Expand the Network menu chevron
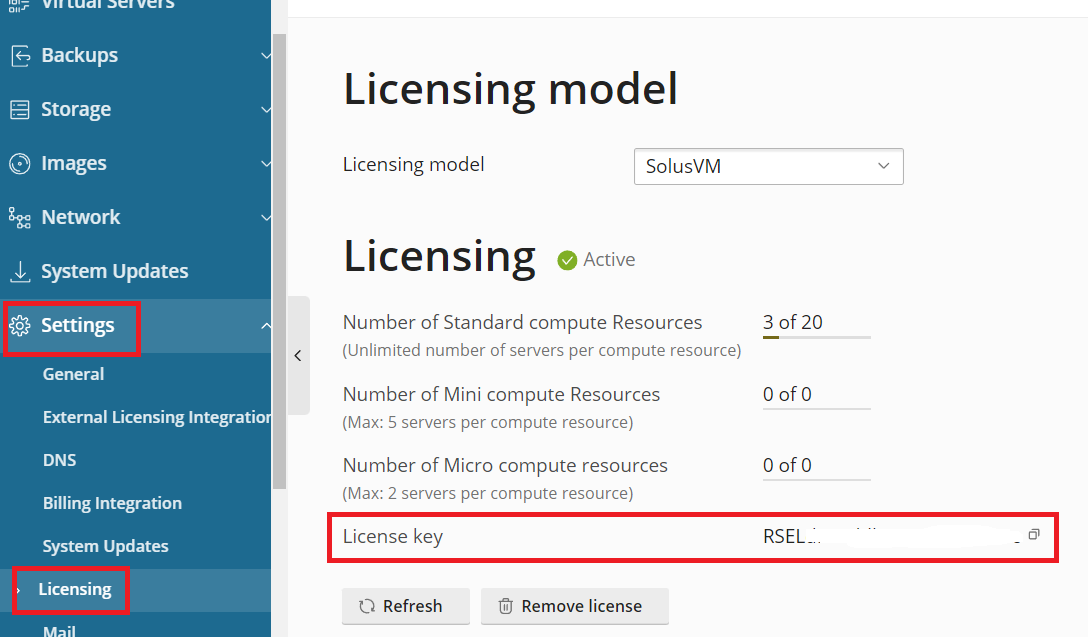The width and height of the screenshot is (1088, 637). coord(265,218)
